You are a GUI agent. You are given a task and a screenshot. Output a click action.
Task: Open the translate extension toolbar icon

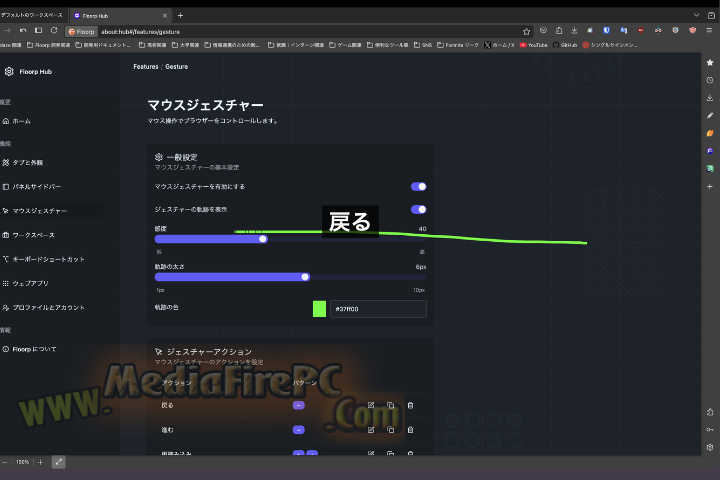(x=624, y=30)
